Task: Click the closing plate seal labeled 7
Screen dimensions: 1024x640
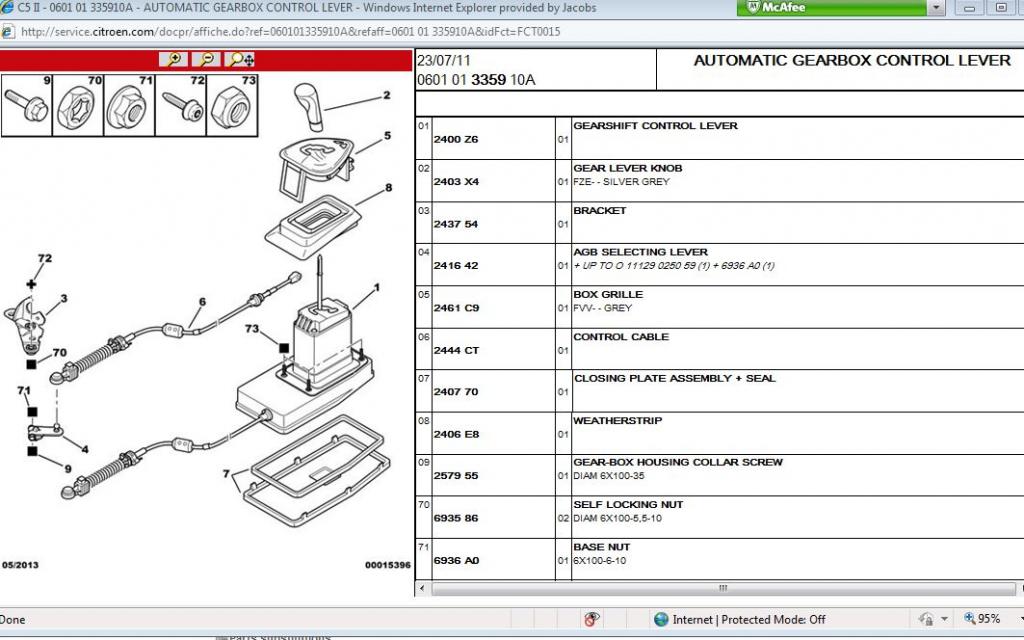Action: (316, 472)
